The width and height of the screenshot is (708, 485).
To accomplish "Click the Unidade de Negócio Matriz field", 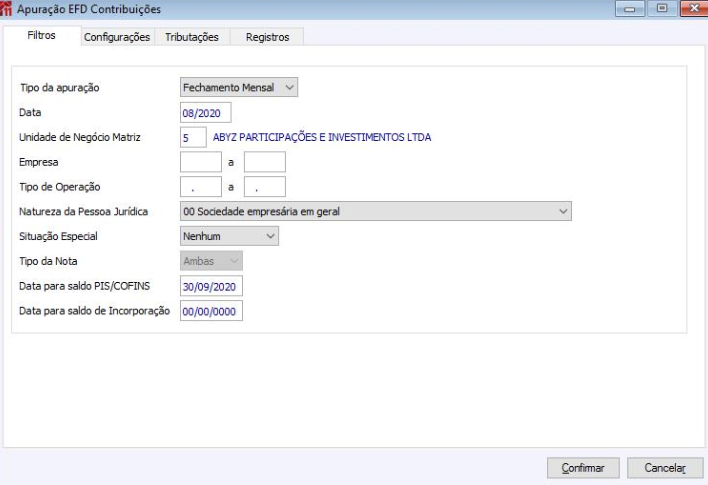I will click(193, 137).
